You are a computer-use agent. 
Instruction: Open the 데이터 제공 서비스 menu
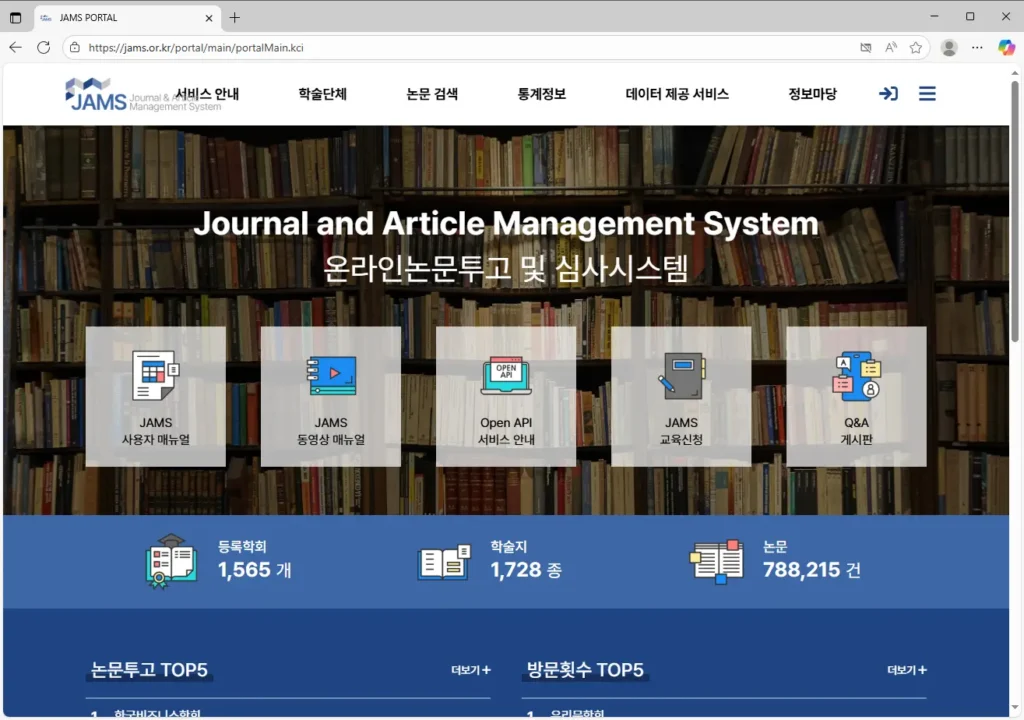click(677, 94)
